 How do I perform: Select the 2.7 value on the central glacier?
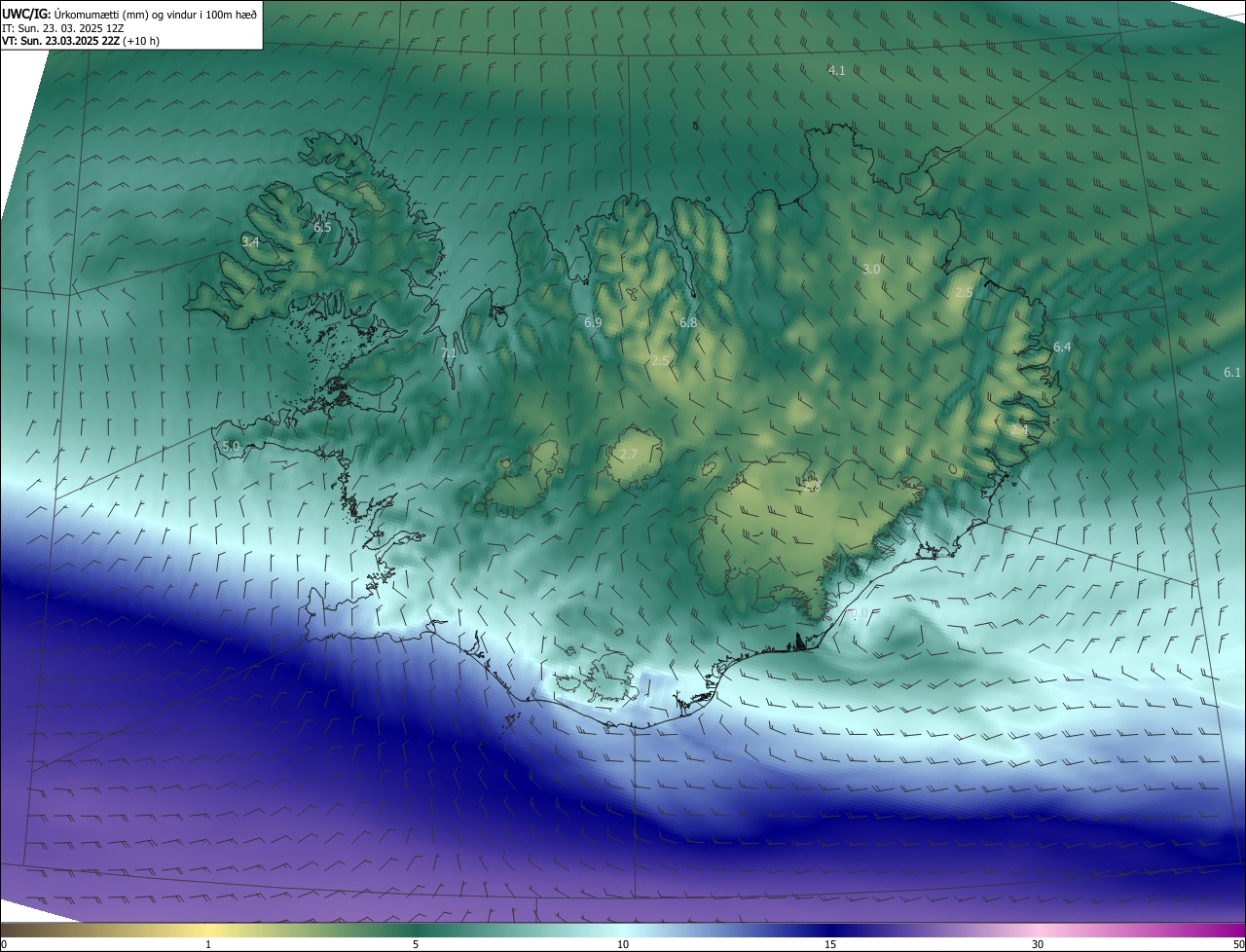629,455
